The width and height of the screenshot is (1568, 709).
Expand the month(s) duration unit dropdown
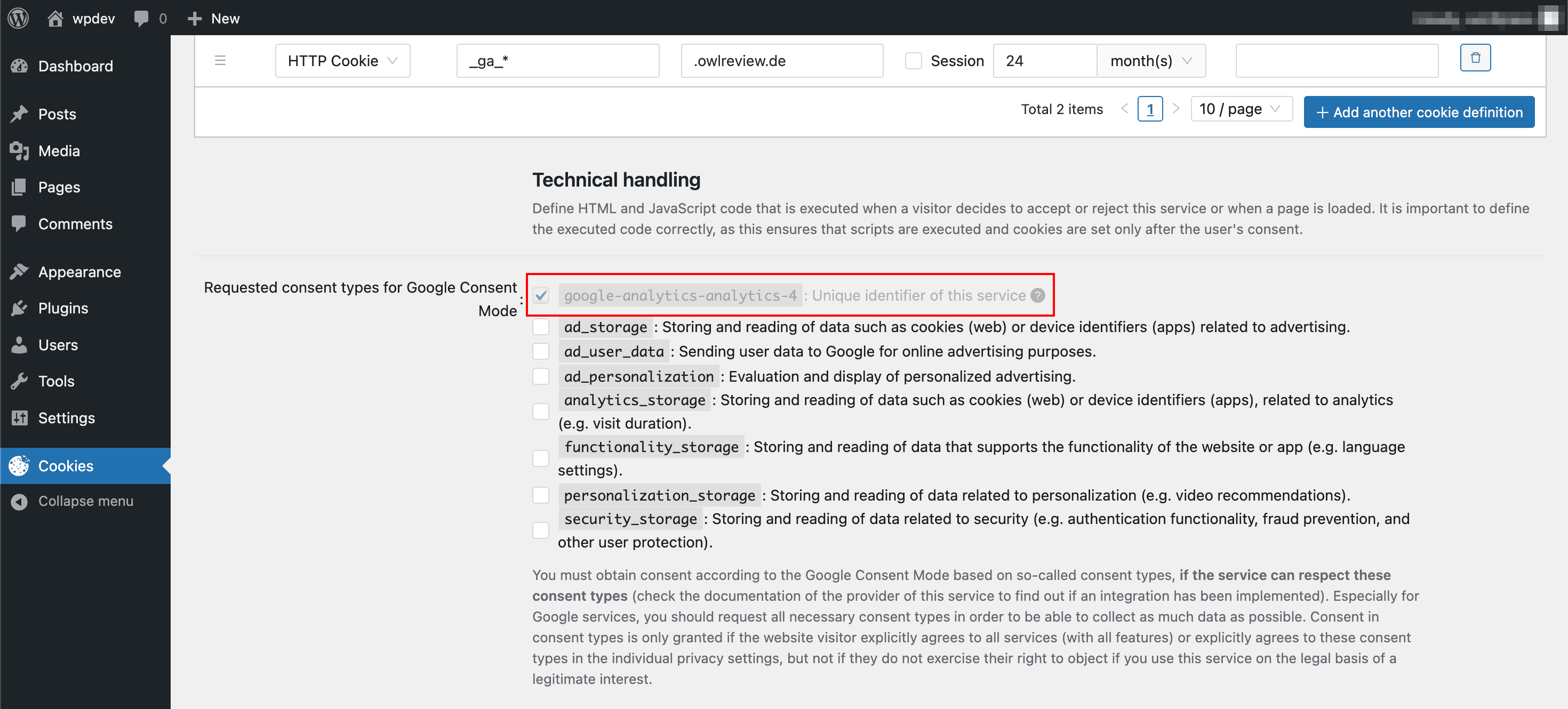1150,61
